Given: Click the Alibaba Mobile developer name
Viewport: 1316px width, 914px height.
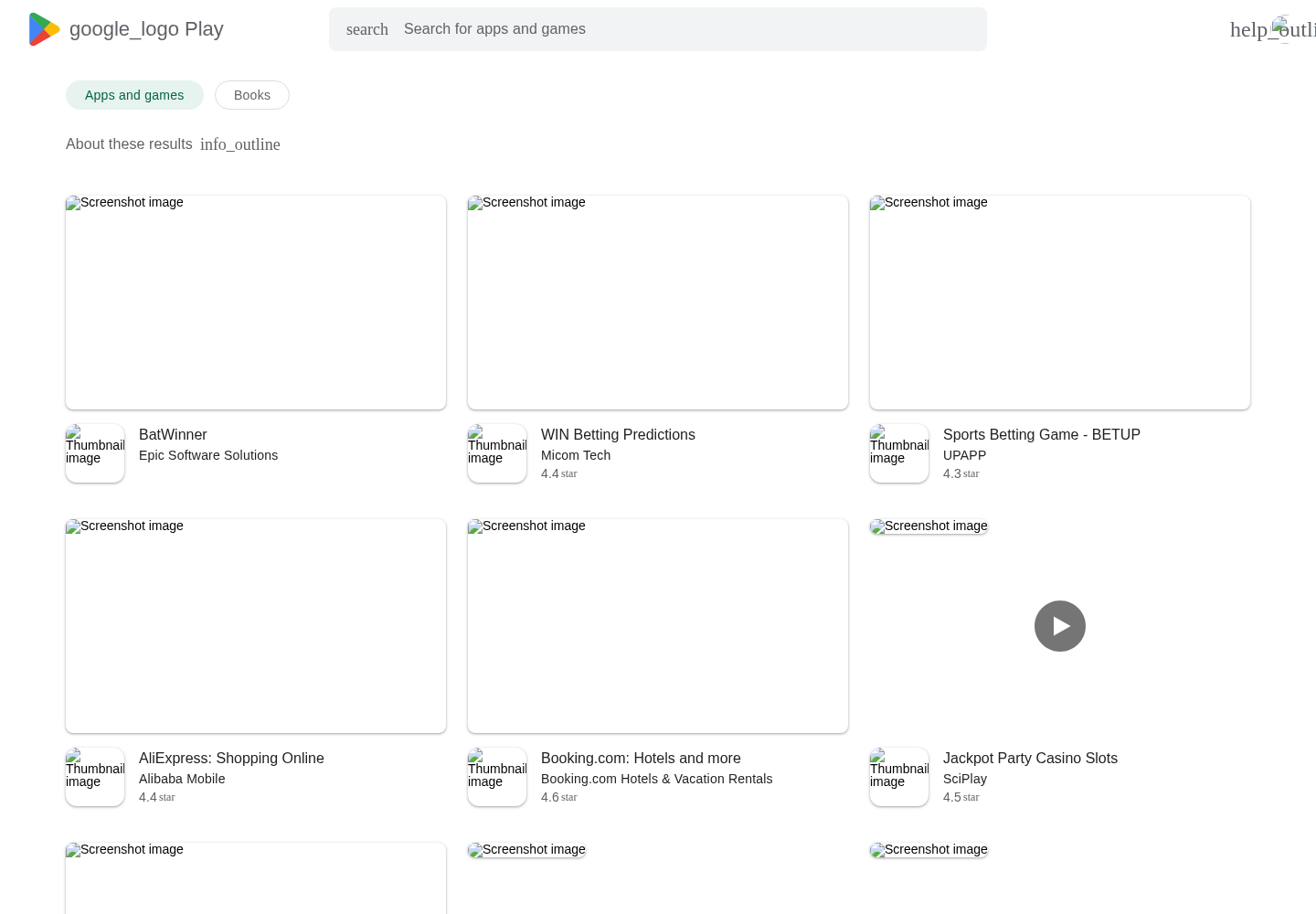Looking at the screenshot, I should tap(182, 779).
